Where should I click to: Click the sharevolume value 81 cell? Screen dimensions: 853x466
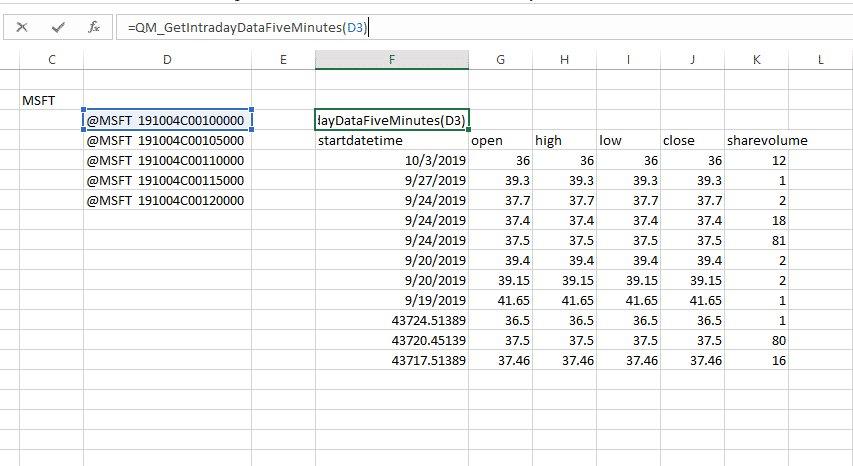coord(756,241)
